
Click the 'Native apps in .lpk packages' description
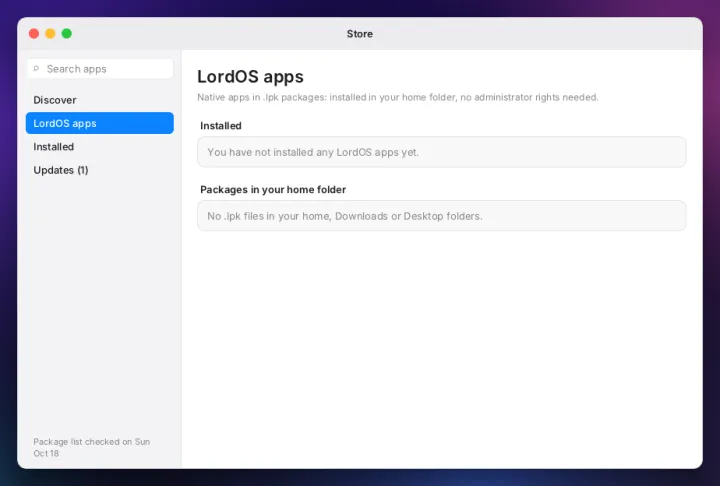[398, 97]
